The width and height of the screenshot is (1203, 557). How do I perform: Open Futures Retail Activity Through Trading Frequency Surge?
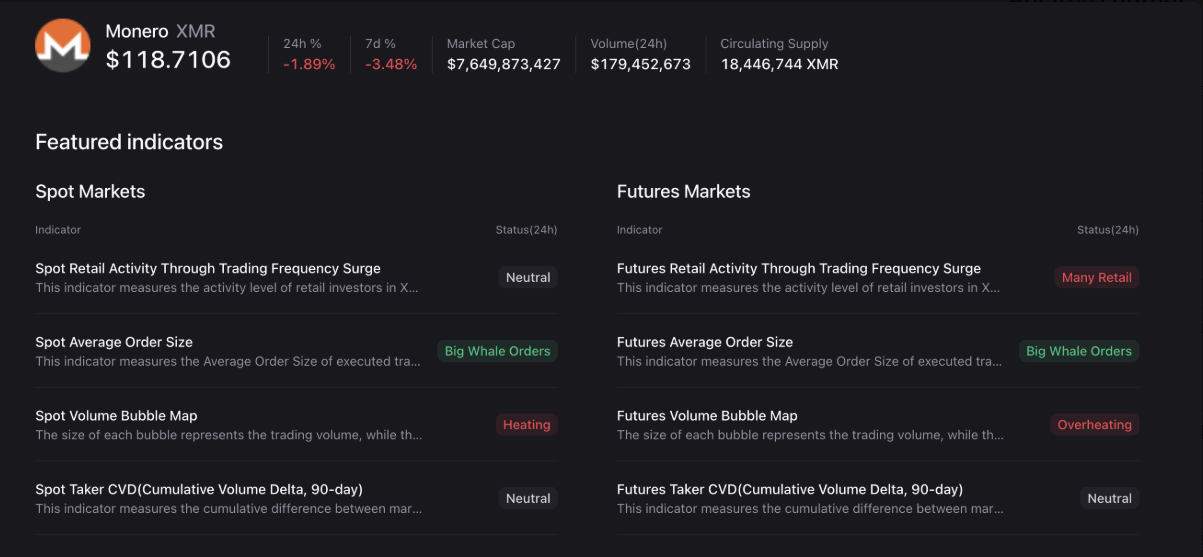[x=798, y=268]
